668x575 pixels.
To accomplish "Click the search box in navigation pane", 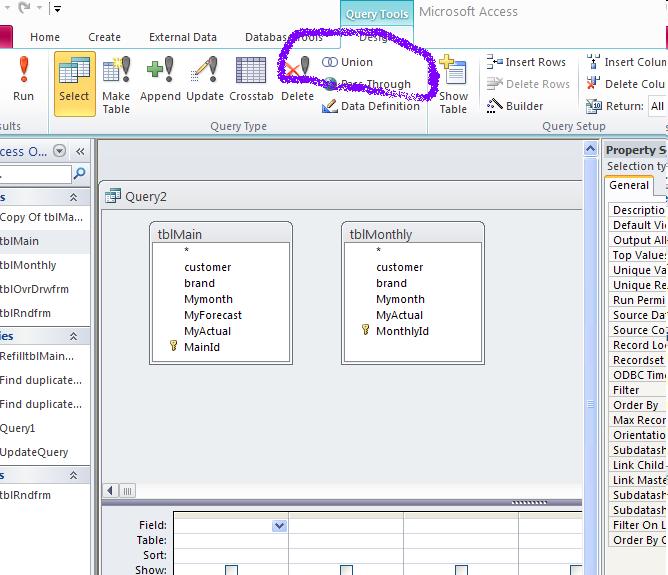I will tap(35, 174).
